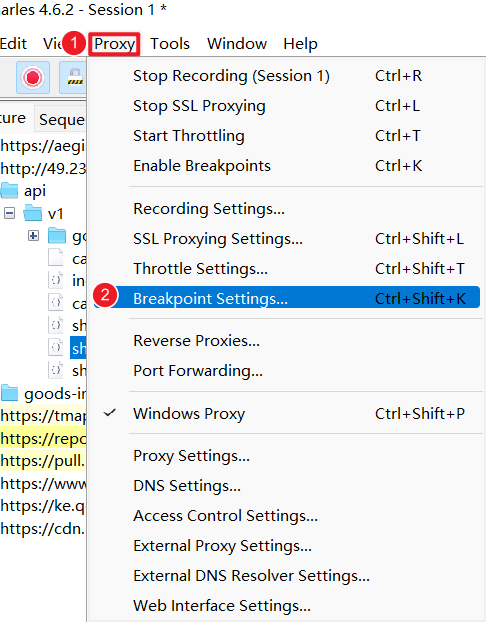Select the goods-in folder icon
Viewport: 486px width, 622px height.
click(x=10, y=393)
